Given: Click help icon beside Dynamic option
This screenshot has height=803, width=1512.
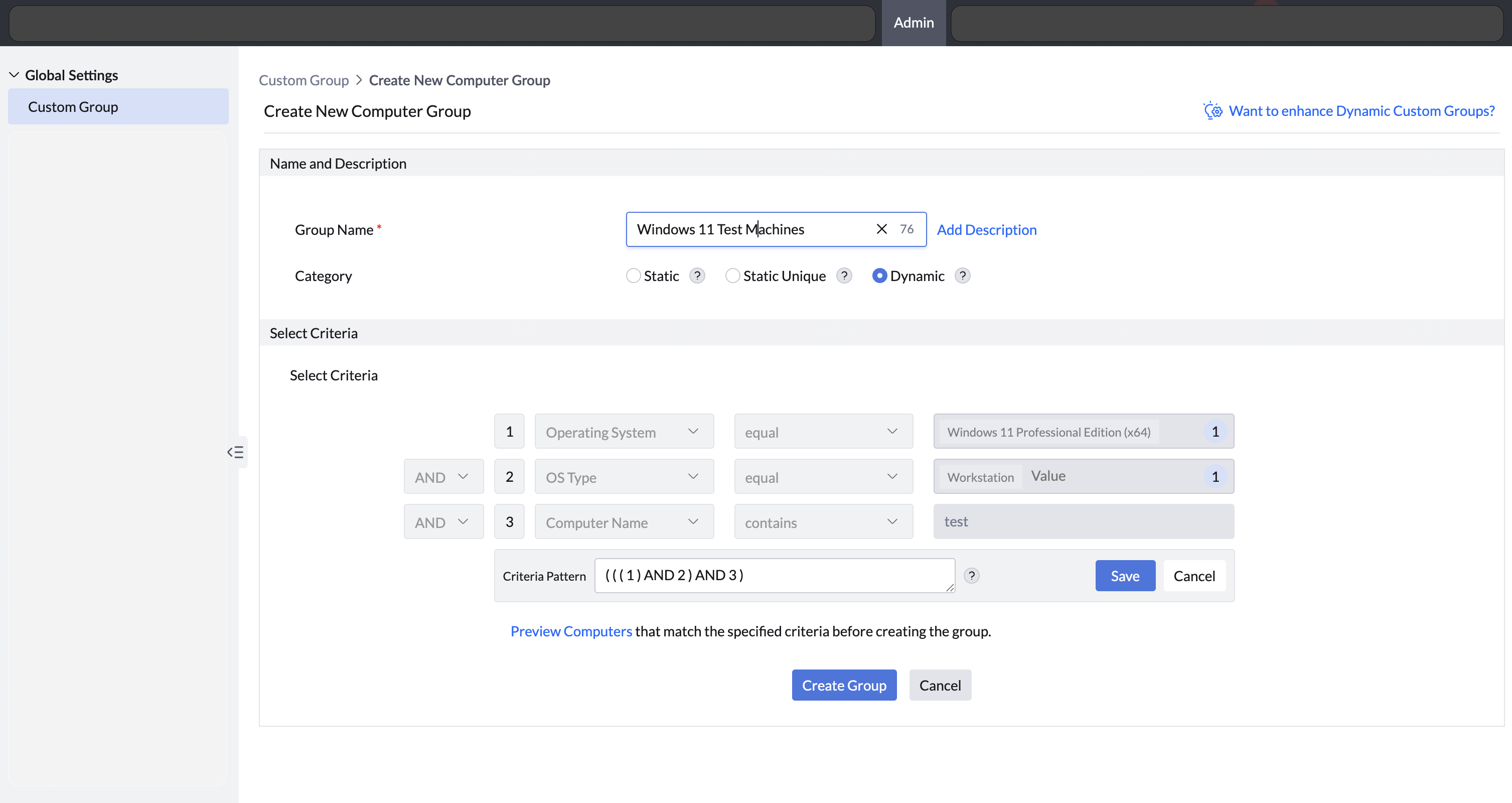Looking at the screenshot, I should (962, 276).
